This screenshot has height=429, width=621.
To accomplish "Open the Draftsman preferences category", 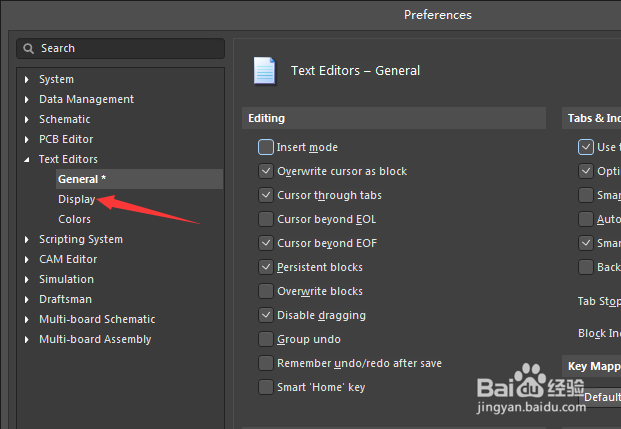I will click(x=66, y=299).
